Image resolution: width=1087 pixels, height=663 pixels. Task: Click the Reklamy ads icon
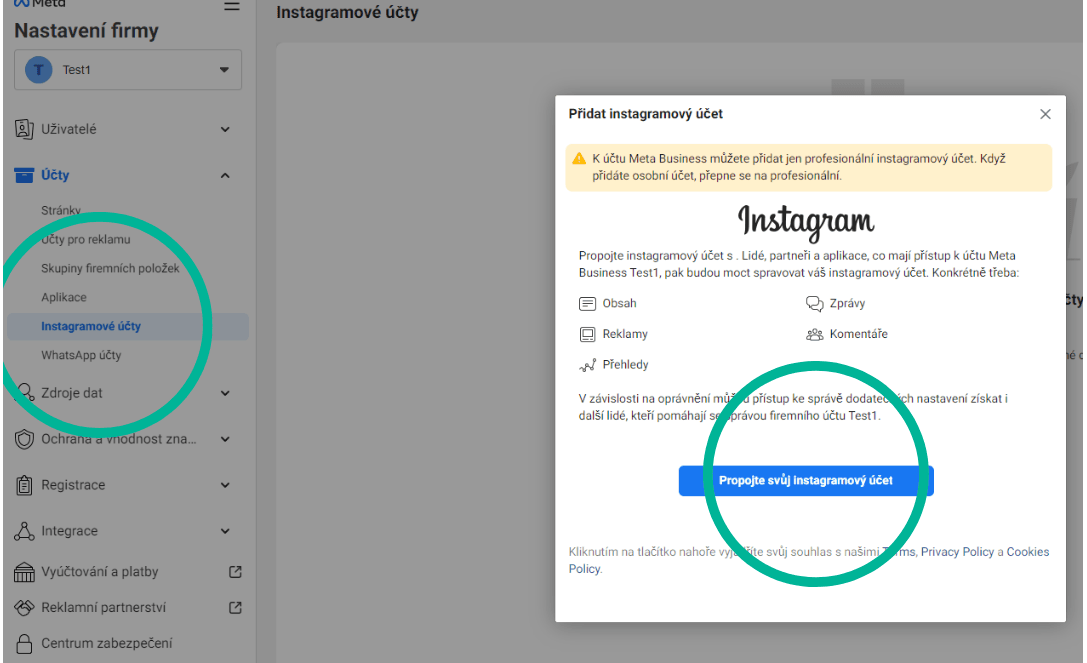pyautogui.click(x=587, y=334)
